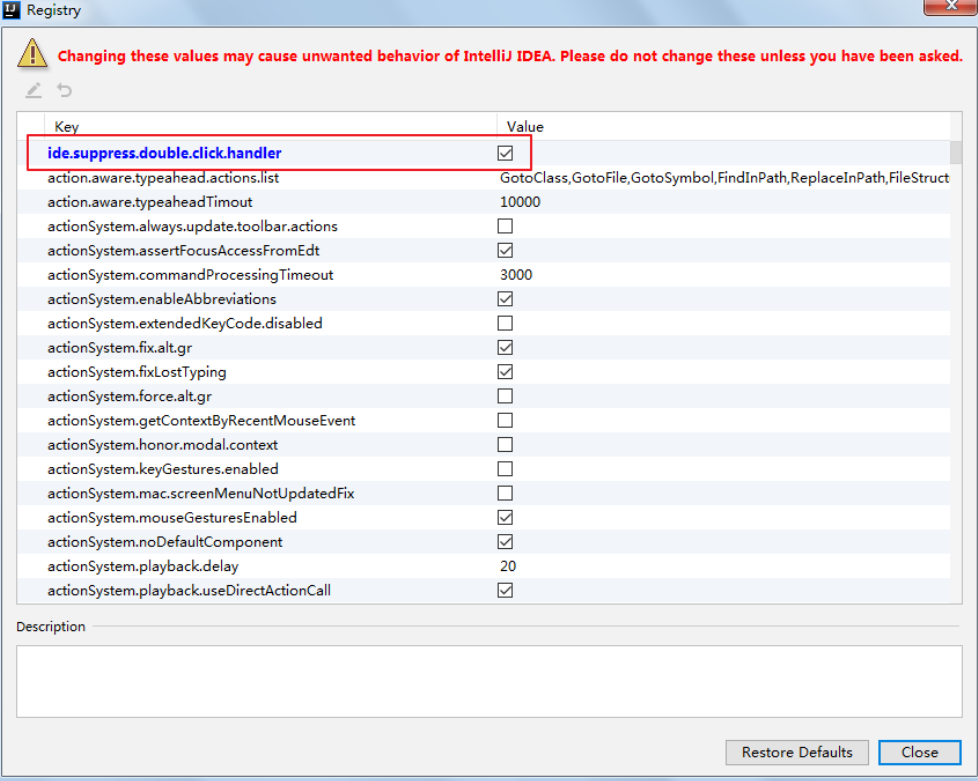The width and height of the screenshot is (978, 781).
Task: Select the ide.suppress.double.click.handler key
Action: coord(165,153)
